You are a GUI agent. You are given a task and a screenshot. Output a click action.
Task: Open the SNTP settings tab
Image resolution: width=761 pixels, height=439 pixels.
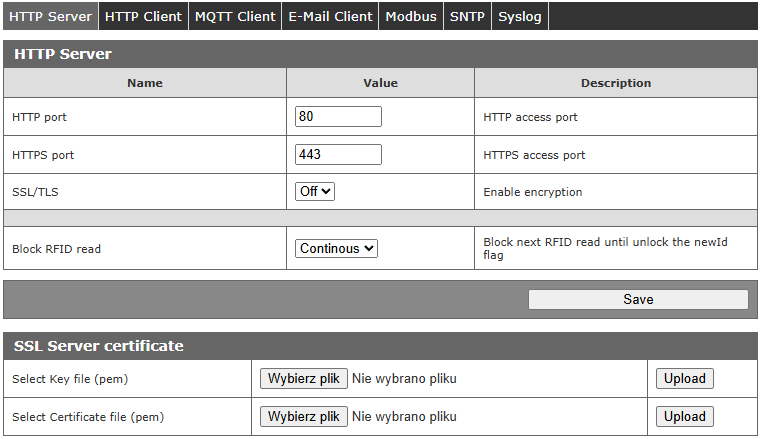coord(467,16)
